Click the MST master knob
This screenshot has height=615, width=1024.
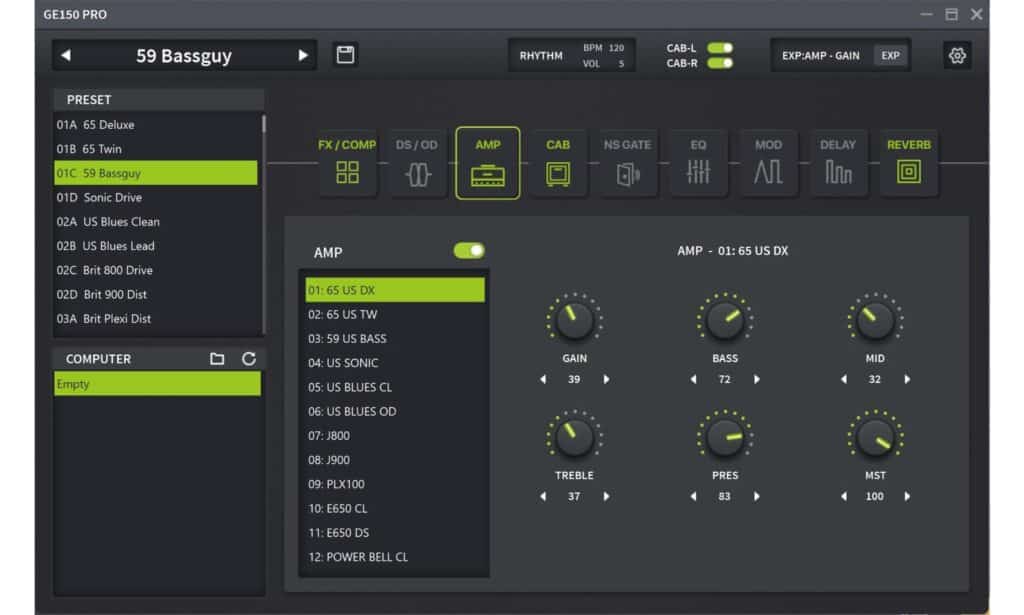(875, 437)
